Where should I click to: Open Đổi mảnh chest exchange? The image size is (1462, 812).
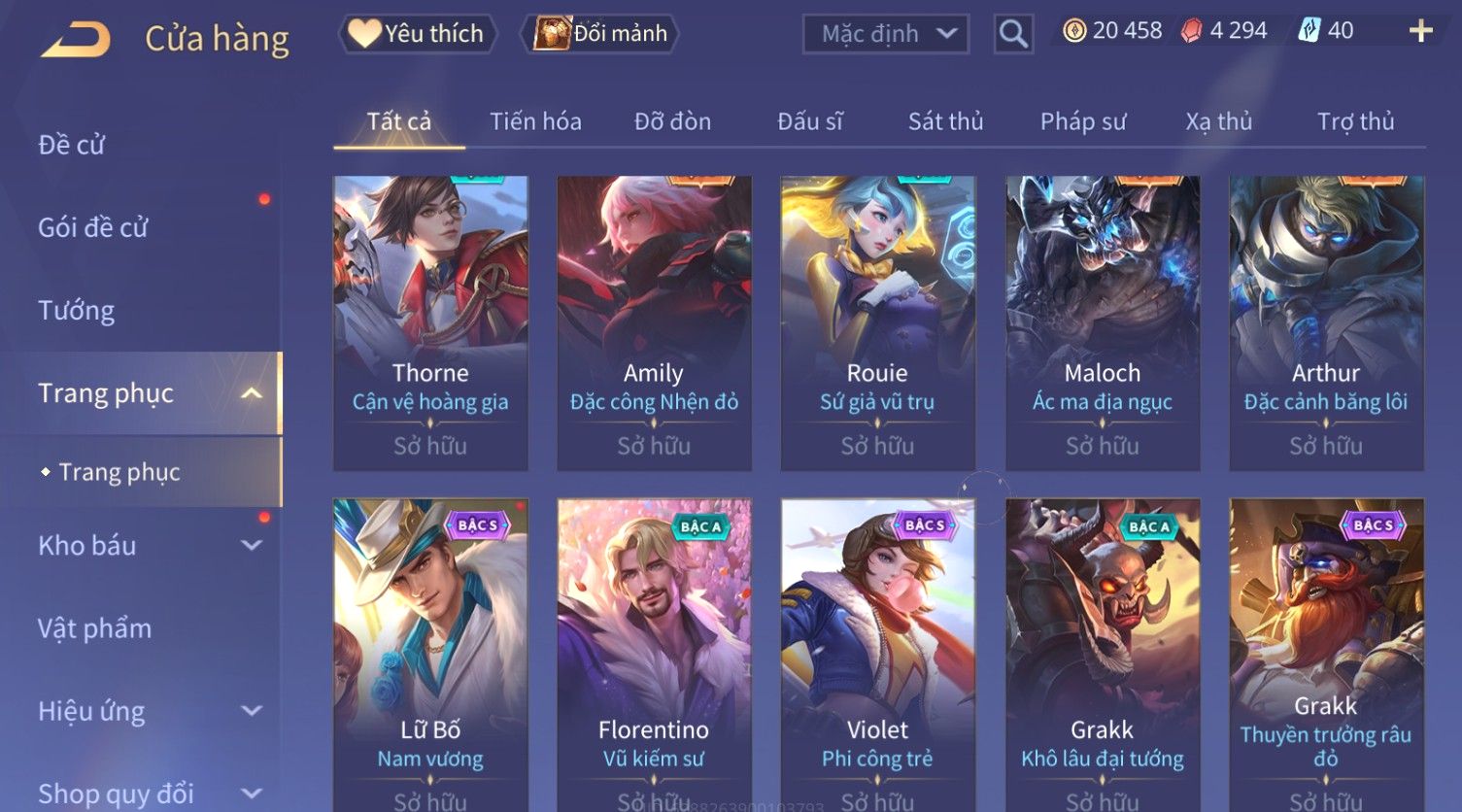601,34
